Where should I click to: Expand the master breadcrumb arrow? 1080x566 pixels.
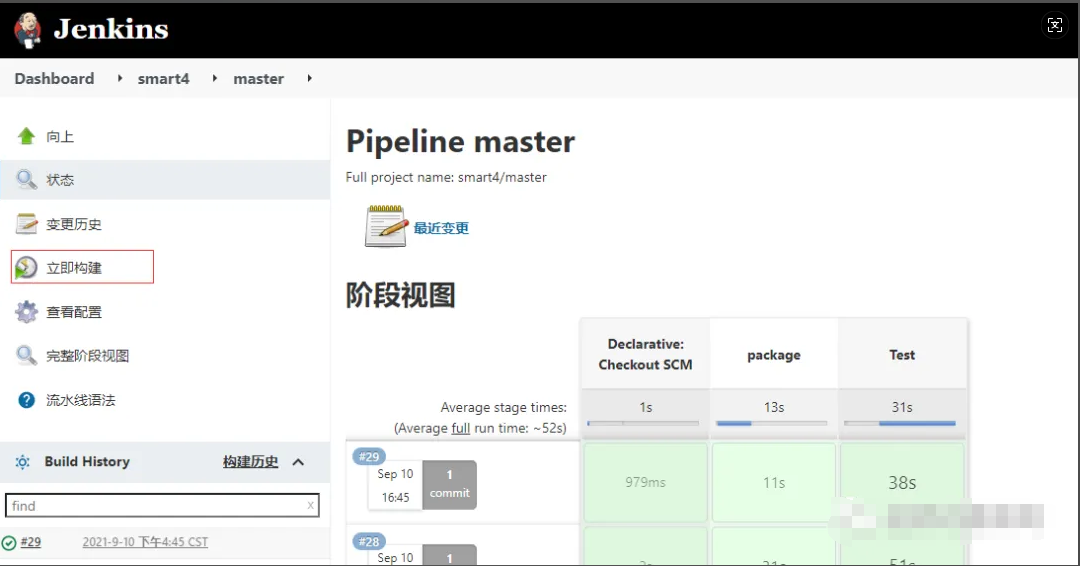(x=310, y=78)
